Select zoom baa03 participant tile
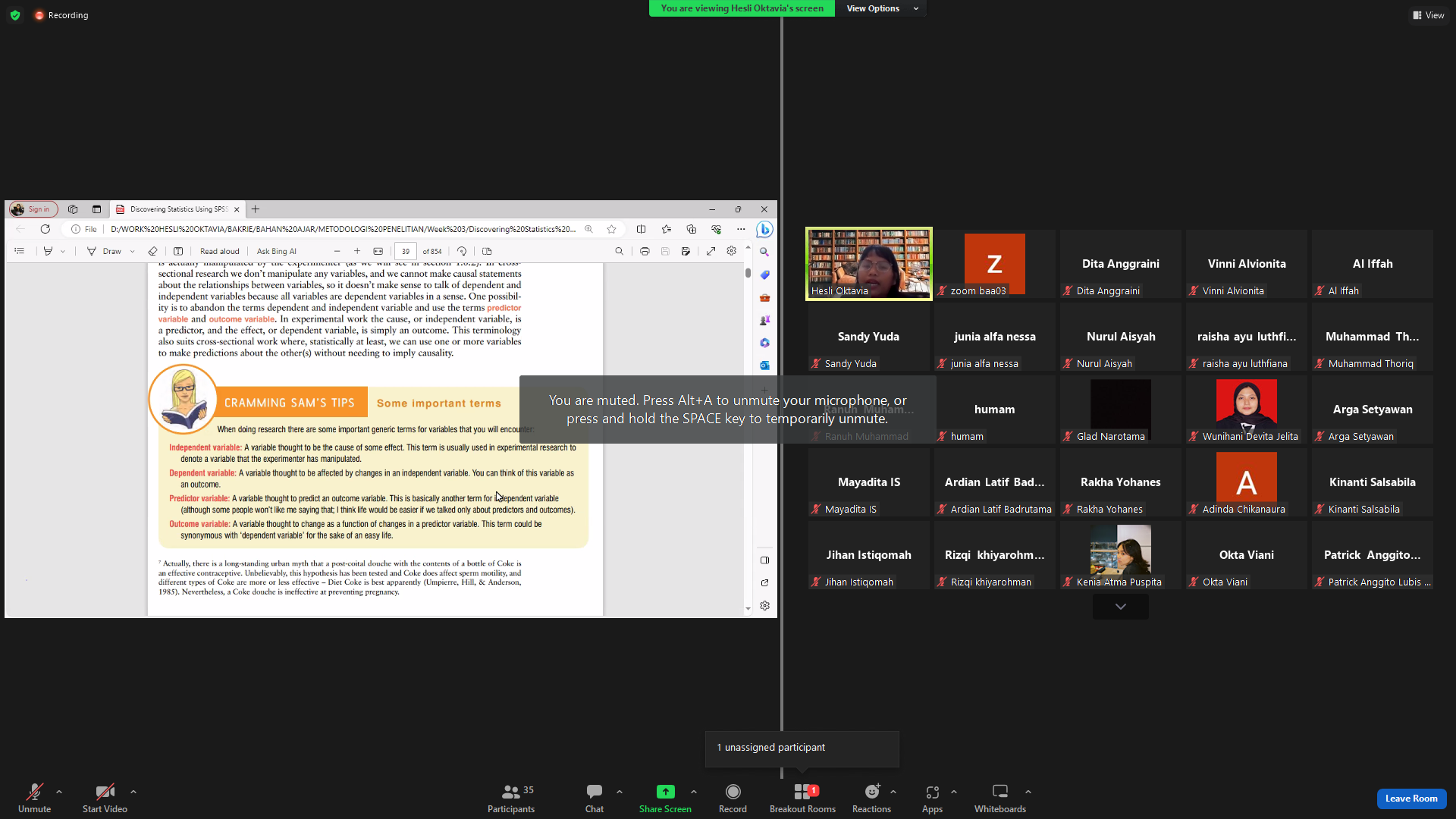The height and width of the screenshot is (819, 1456). click(x=995, y=264)
